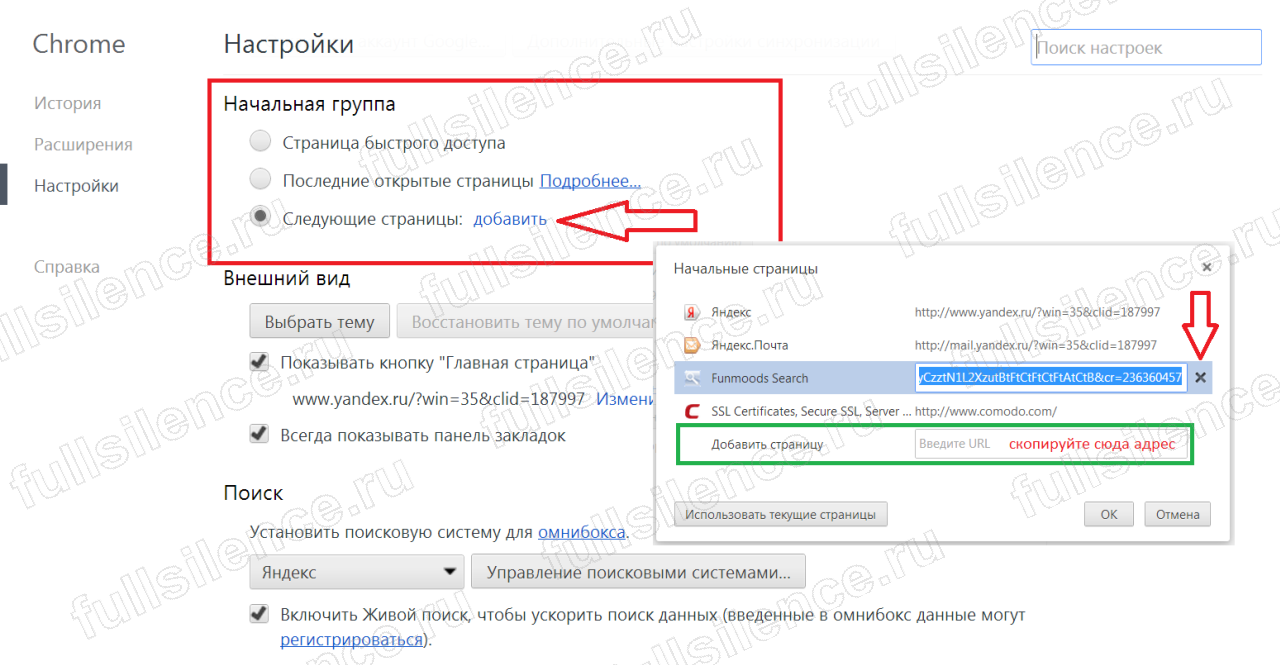The image size is (1280, 665).
Task: Click the Yandex favicon in startup pages list
Action: [691, 312]
